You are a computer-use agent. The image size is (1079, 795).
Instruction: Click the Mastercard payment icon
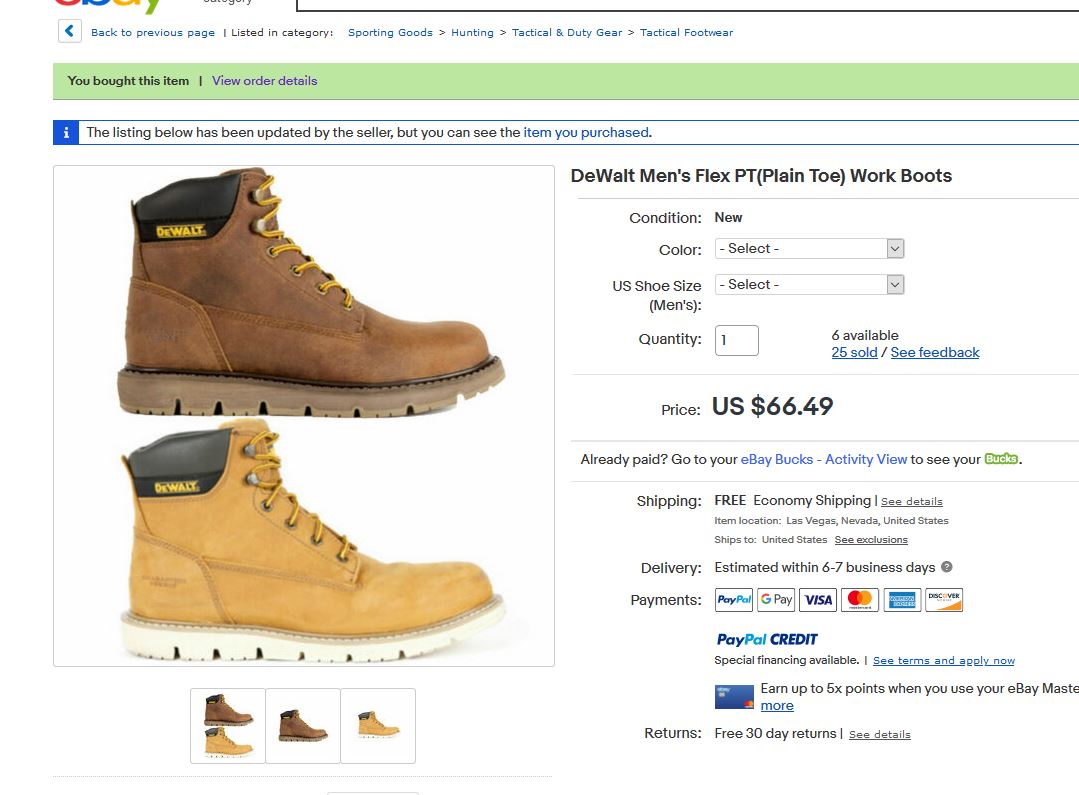pos(860,600)
